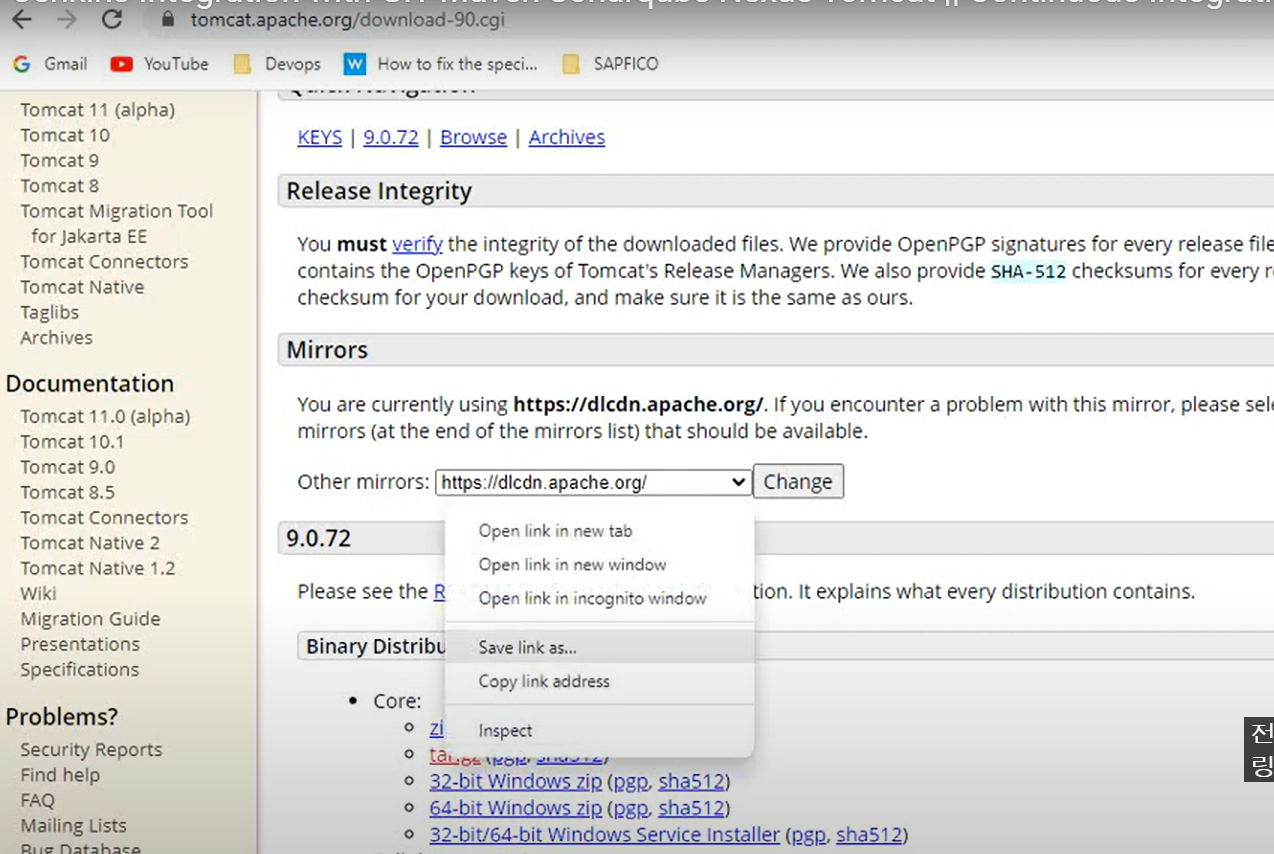Screen dimensions: 1274x854
Task: Open Tomcat 11 (alpha) download page
Action: 97,110
